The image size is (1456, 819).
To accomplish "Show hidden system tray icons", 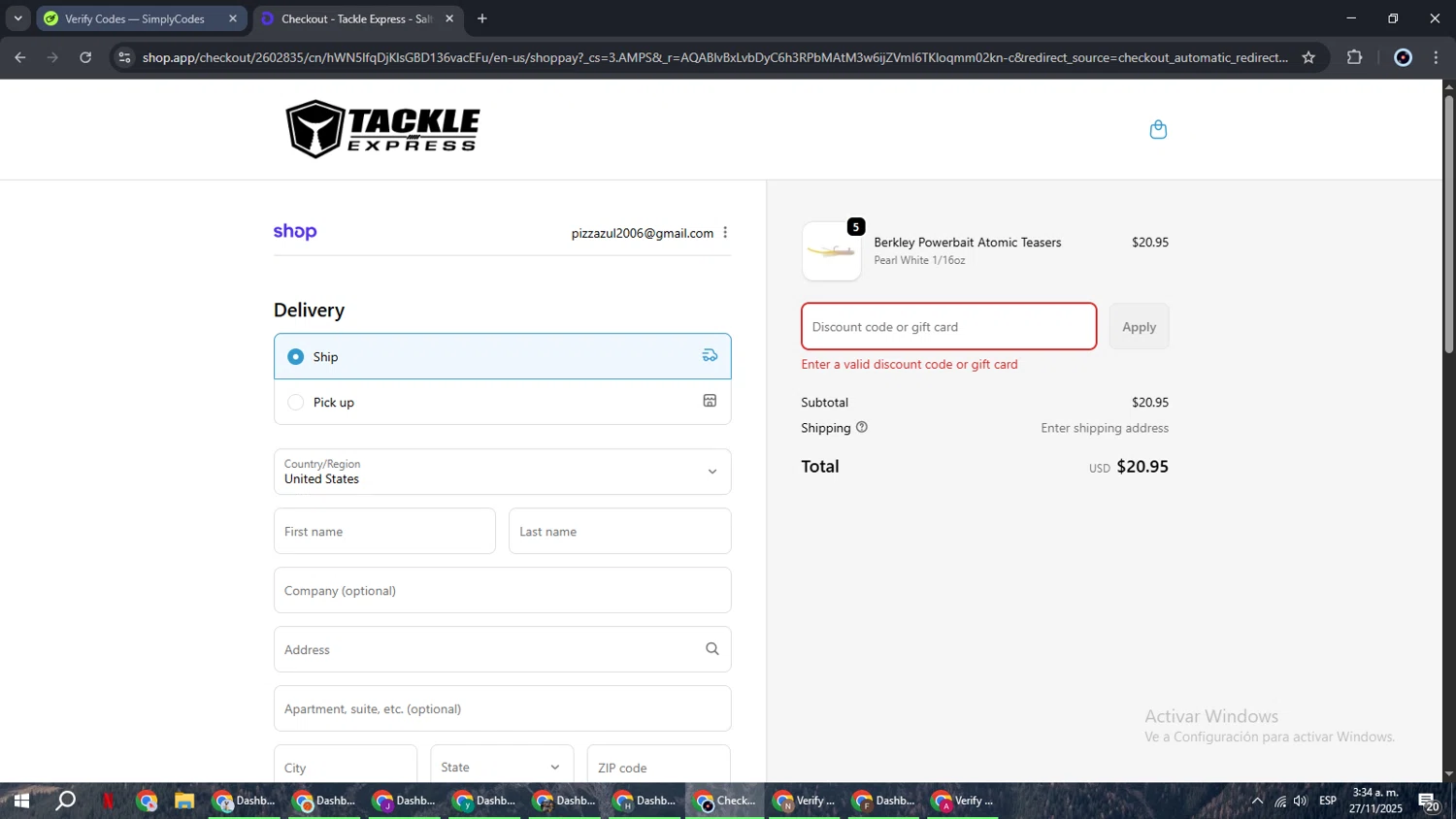I will point(1257,801).
